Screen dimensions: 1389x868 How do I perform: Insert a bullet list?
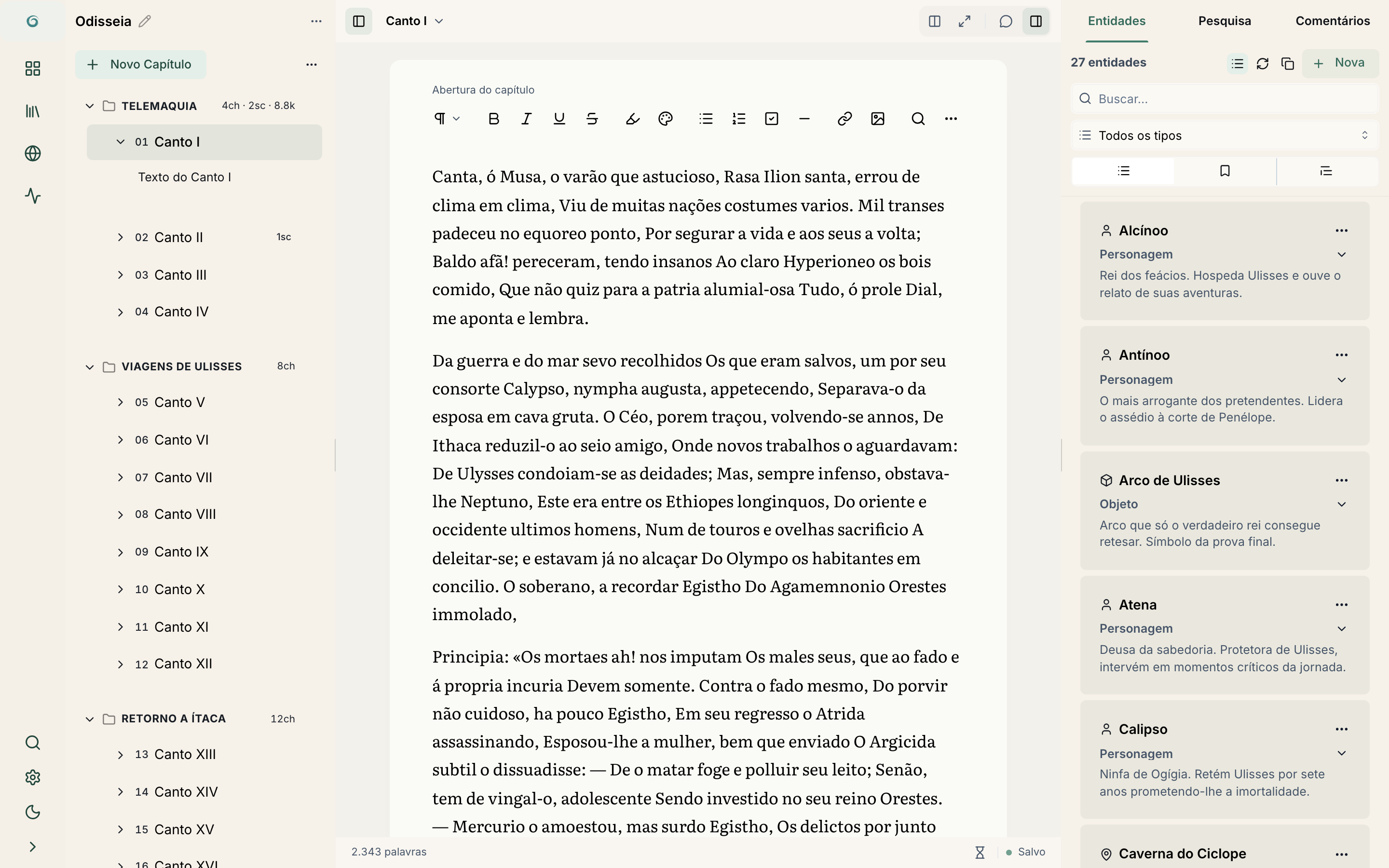[x=706, y=119]
